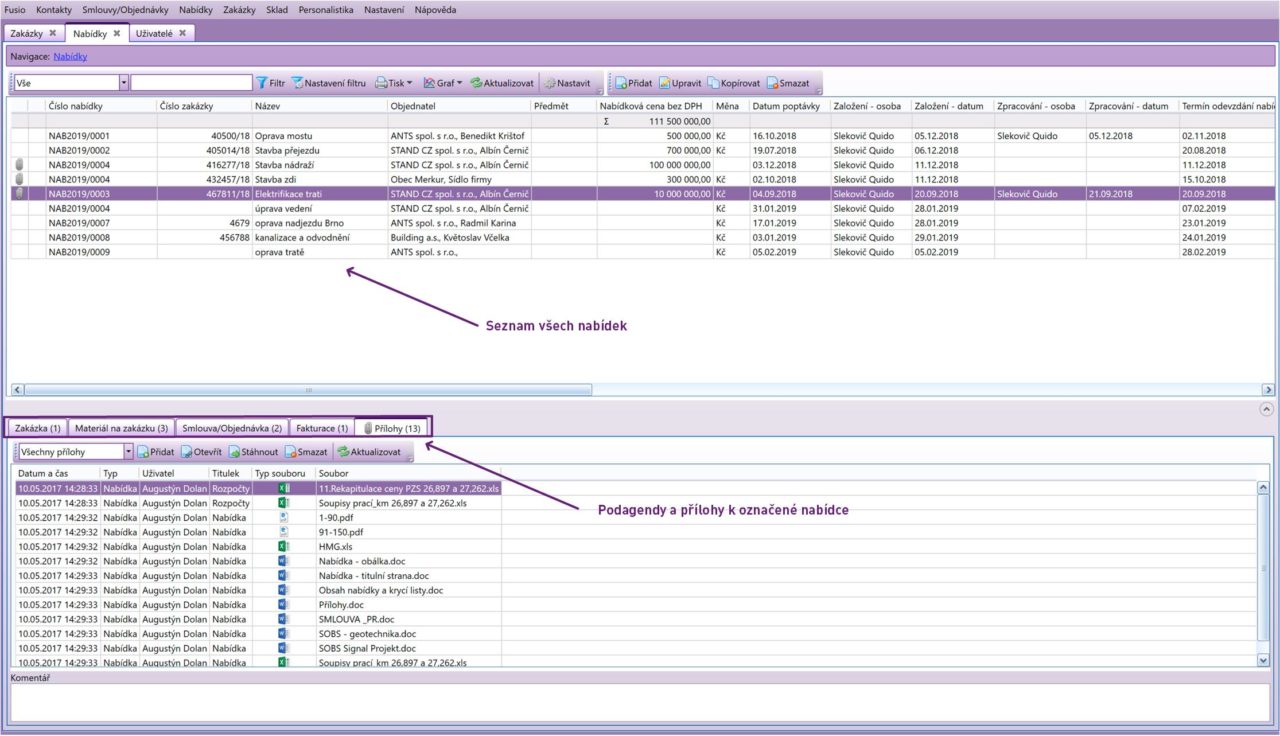This screenshot has height=736, width=1280.
Task: Click the Excel icon of 11.Rekapitulace ceny file
Action: tap(282, 488)
